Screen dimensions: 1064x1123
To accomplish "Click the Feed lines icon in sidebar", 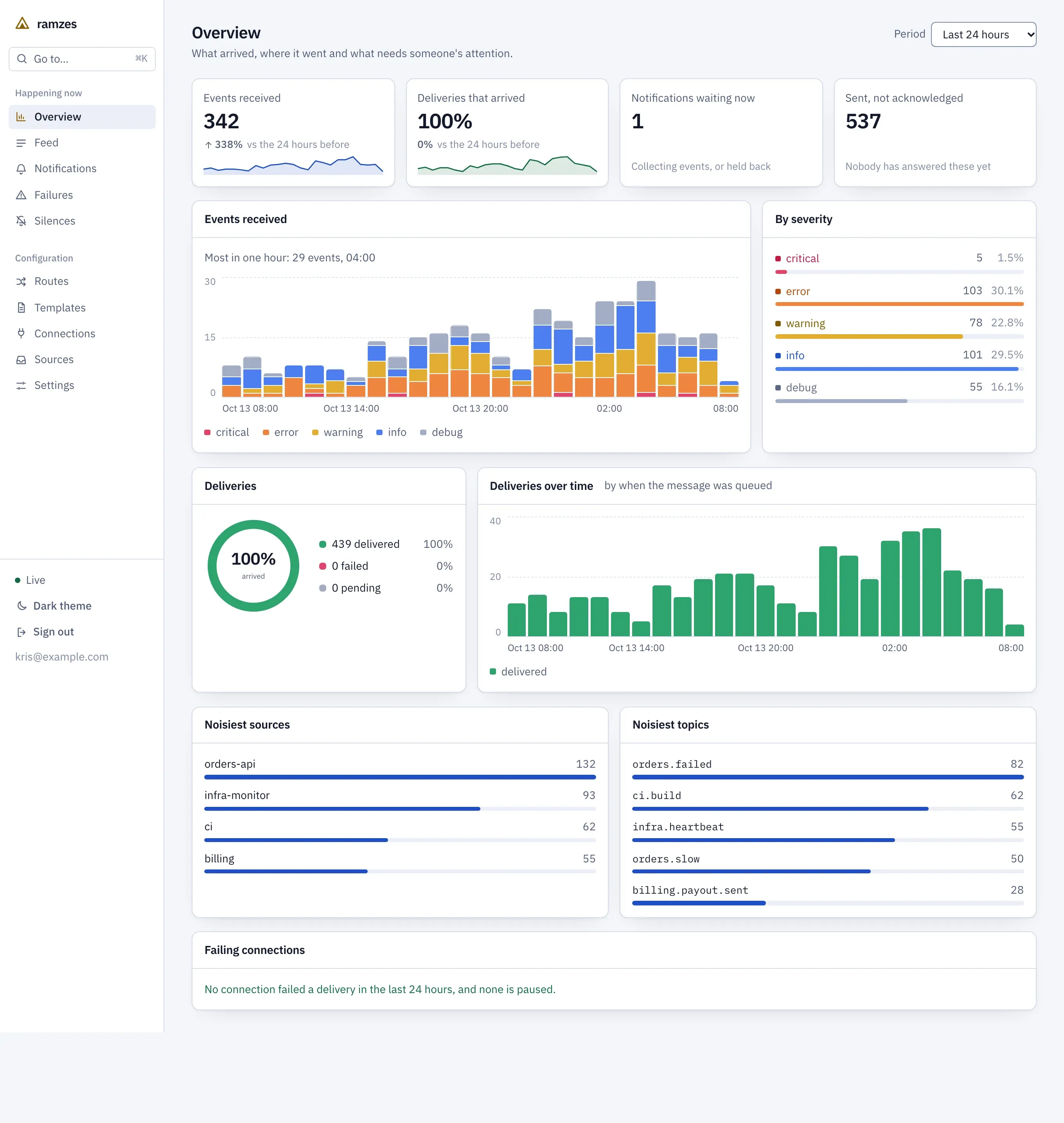I will [x=21, y=143].
